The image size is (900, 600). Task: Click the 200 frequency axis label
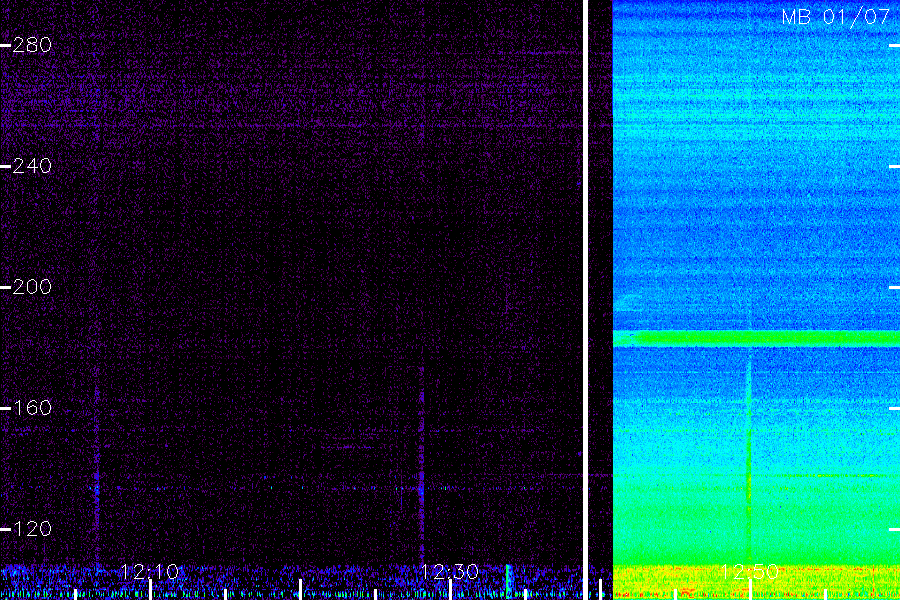click(x=32, y=287)
